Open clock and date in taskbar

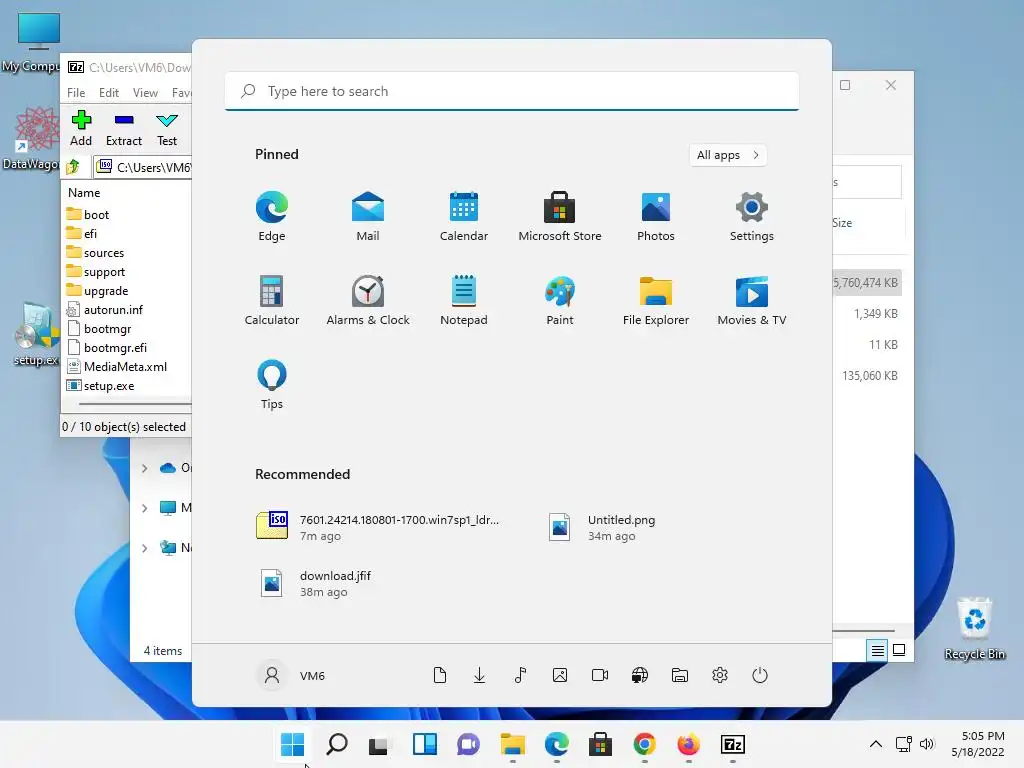pyautogui.click(x=978, y=744)
